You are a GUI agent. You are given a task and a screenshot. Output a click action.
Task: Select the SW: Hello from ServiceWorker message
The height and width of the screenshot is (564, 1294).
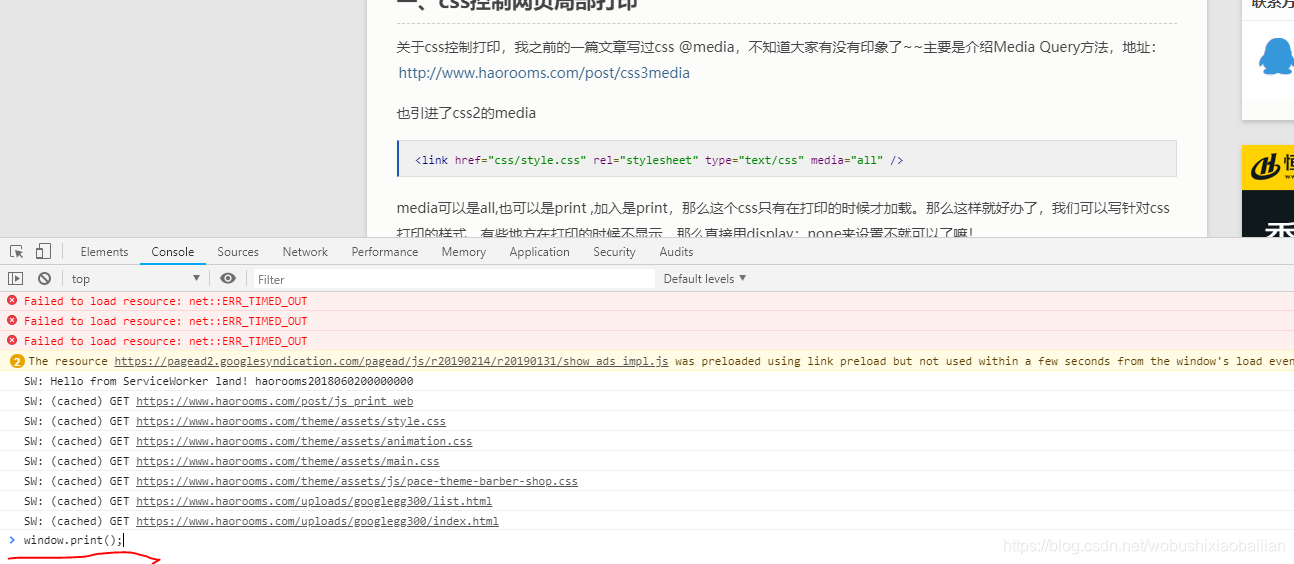tap(218, 381)
